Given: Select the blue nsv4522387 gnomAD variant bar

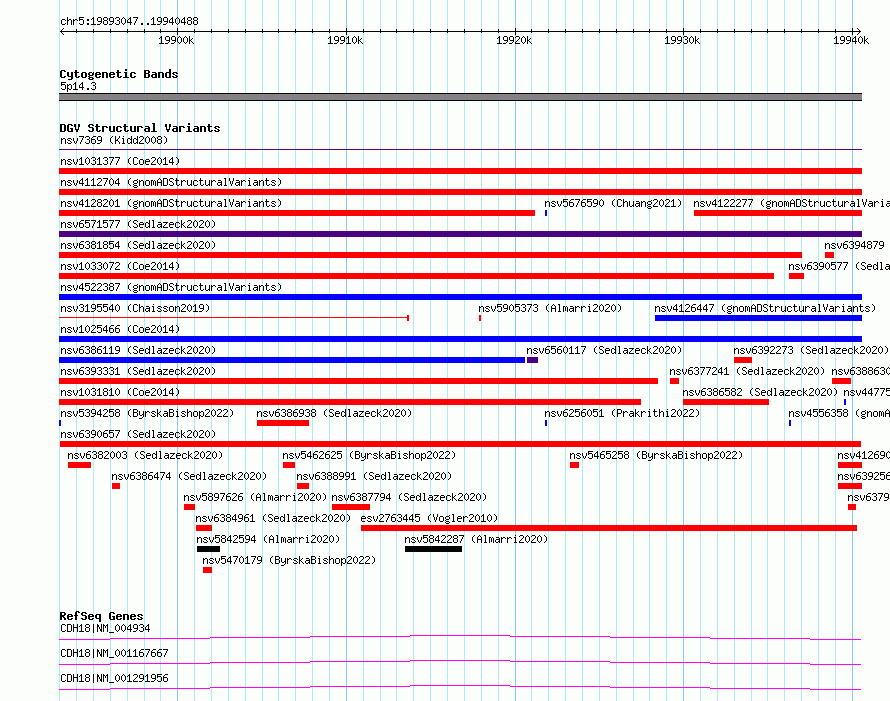Looking at the screenshot, I should coord(460,297).
